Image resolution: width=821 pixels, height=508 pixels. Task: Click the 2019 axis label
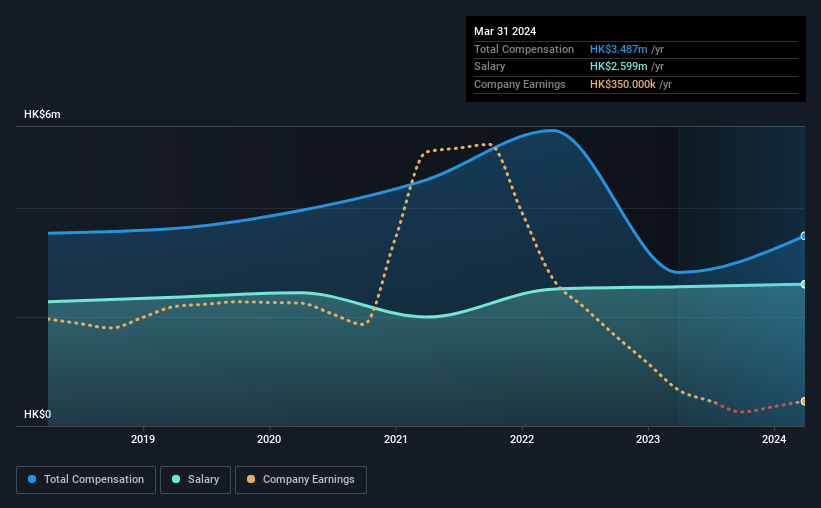(x=143, y=439)
